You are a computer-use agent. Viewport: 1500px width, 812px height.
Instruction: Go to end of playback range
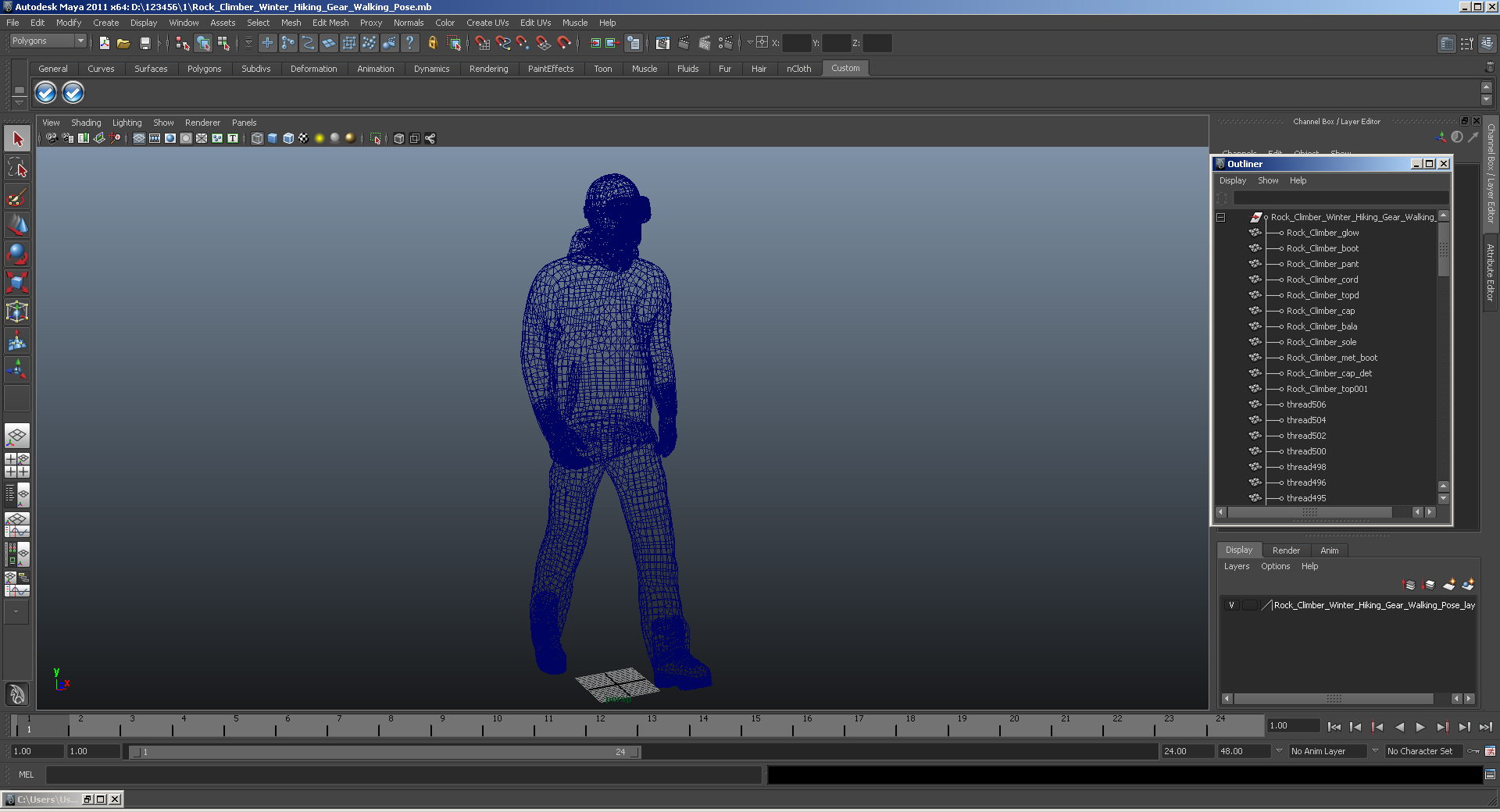pos(1485,727)
